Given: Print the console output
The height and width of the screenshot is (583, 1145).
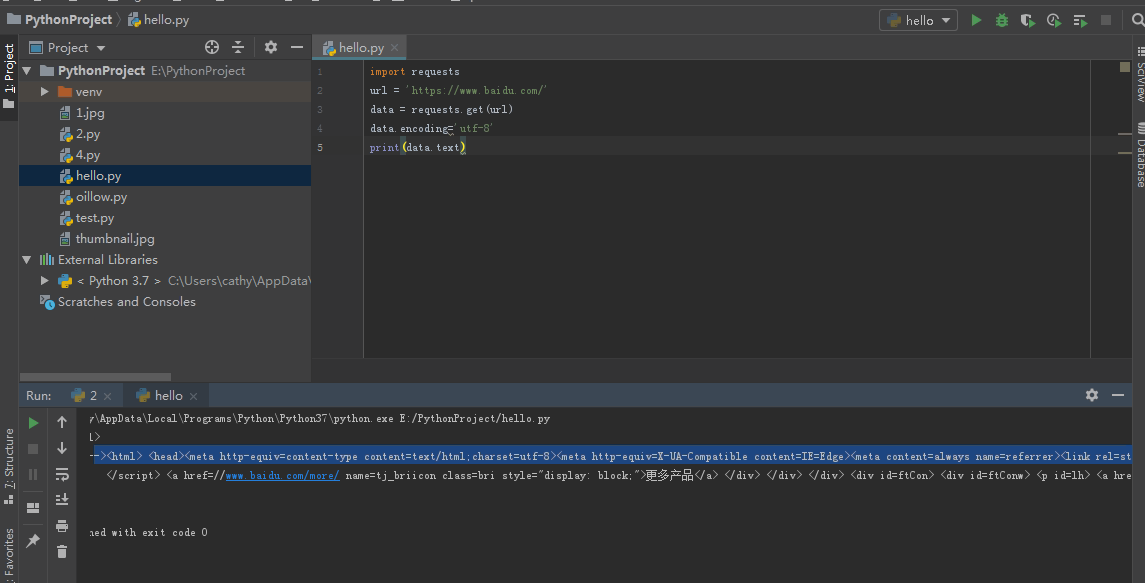Looking at the screenshot, I should point(62,526).
